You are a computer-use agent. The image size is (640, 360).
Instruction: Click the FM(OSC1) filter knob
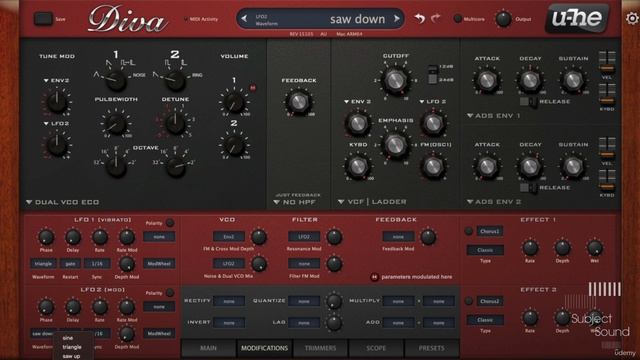pos(433,166)
